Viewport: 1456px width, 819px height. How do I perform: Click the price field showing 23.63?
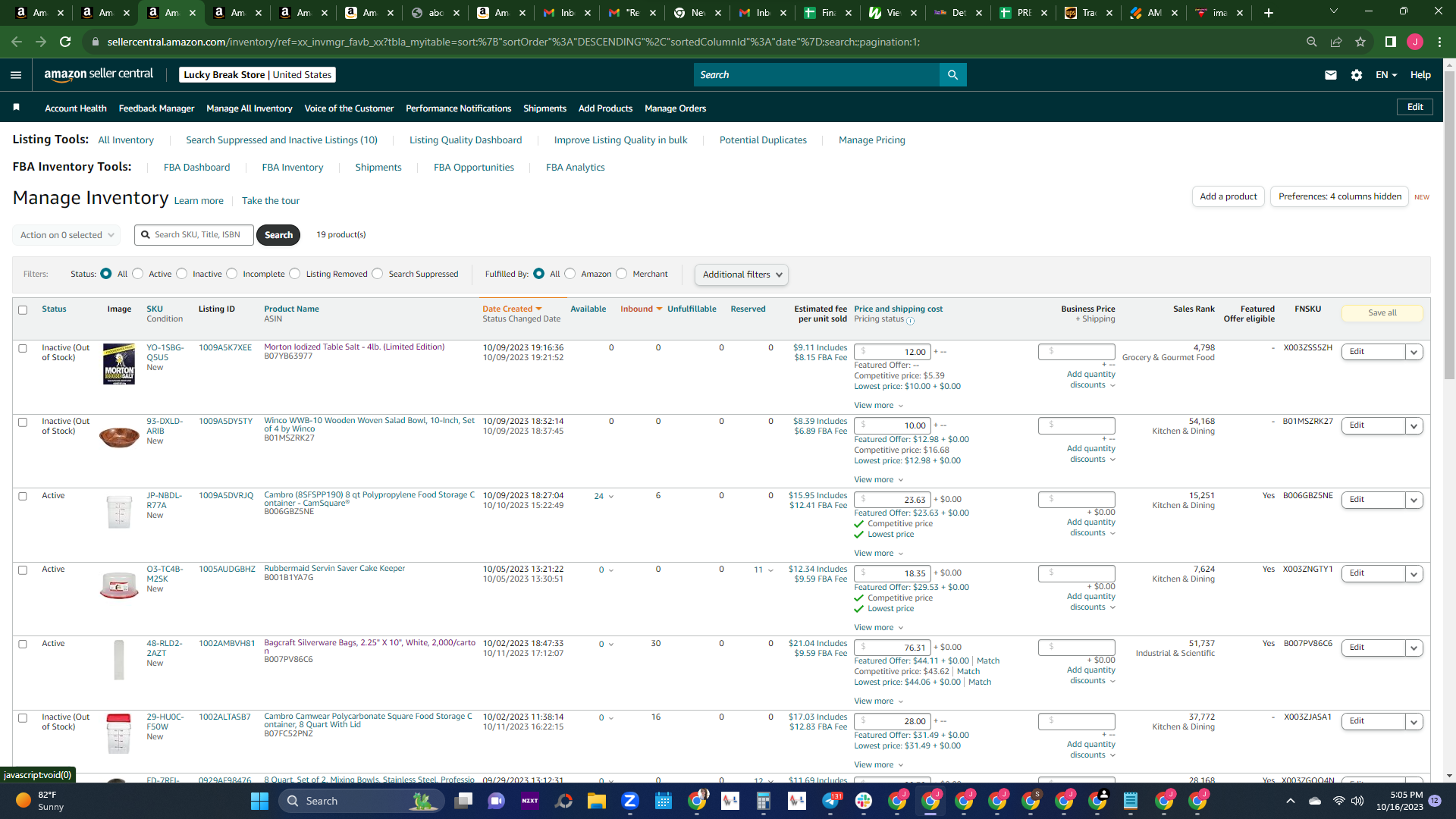pos(893,500)
